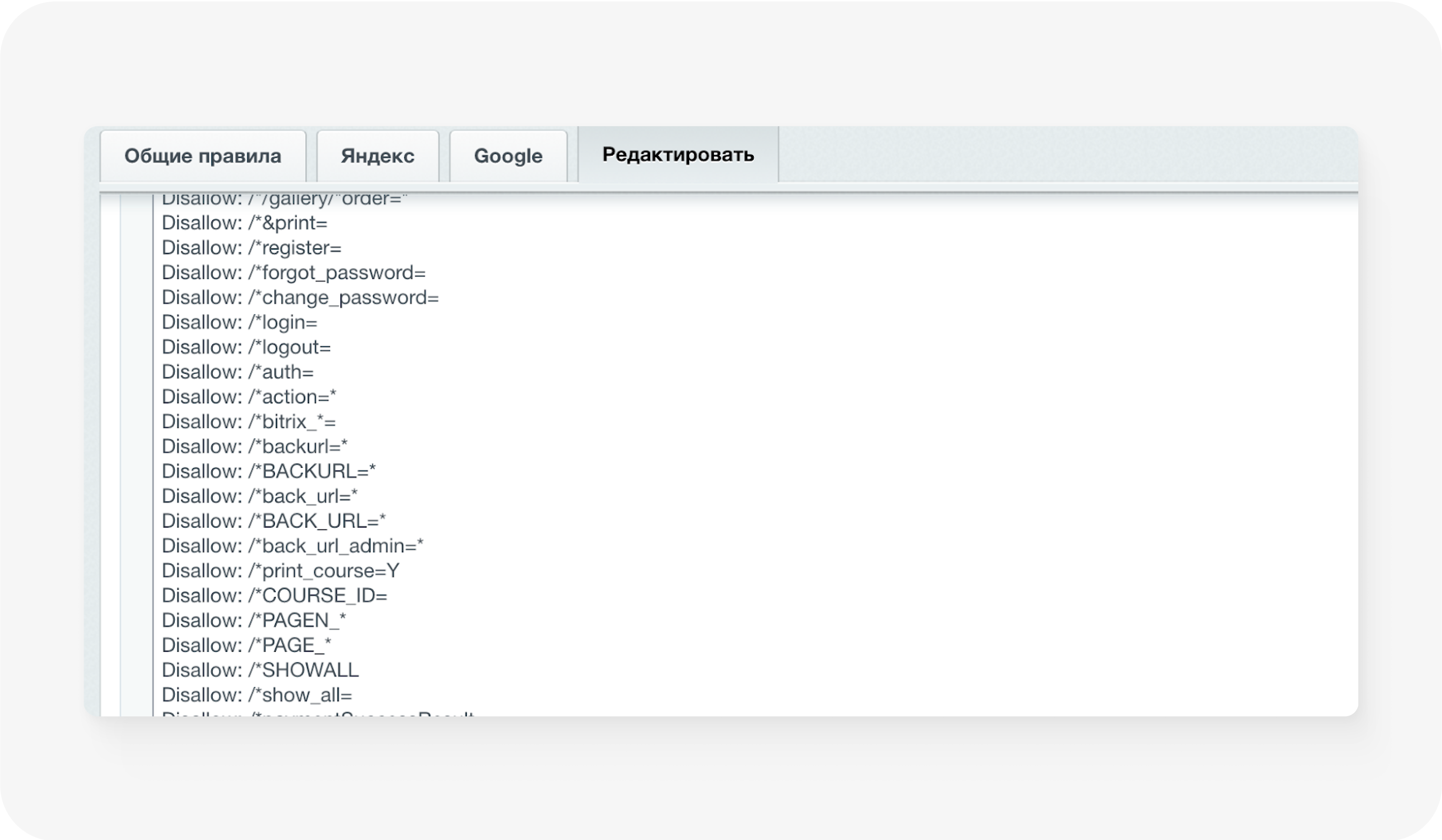Select the Google tab

point(507,156)
